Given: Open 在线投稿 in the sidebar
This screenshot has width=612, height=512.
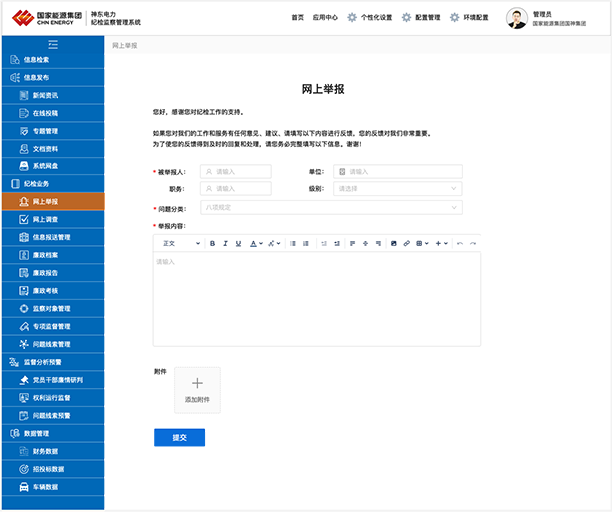Looking at the screenshot, I should [53, 113].
